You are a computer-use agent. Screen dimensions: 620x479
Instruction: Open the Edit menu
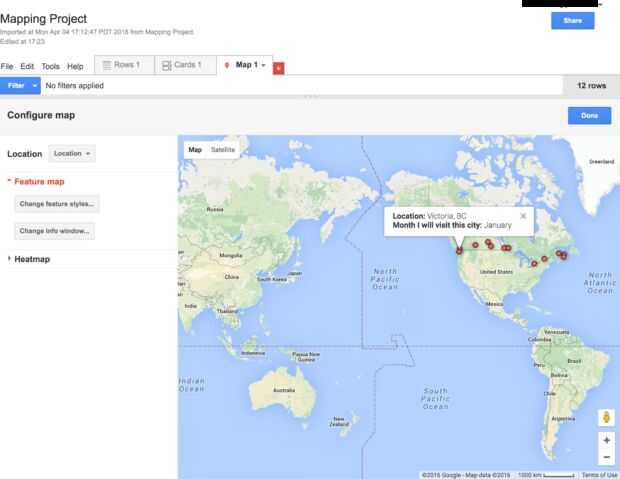[27, 66]
